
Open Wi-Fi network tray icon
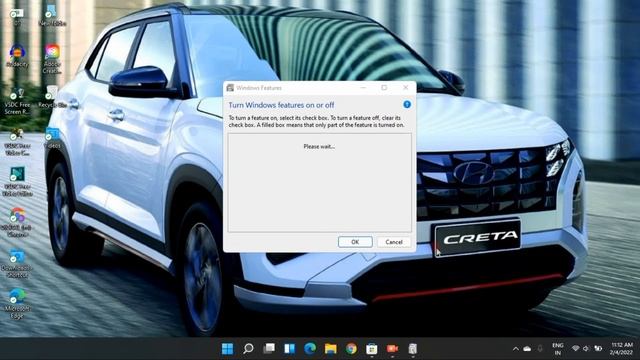tap(576, 349)
